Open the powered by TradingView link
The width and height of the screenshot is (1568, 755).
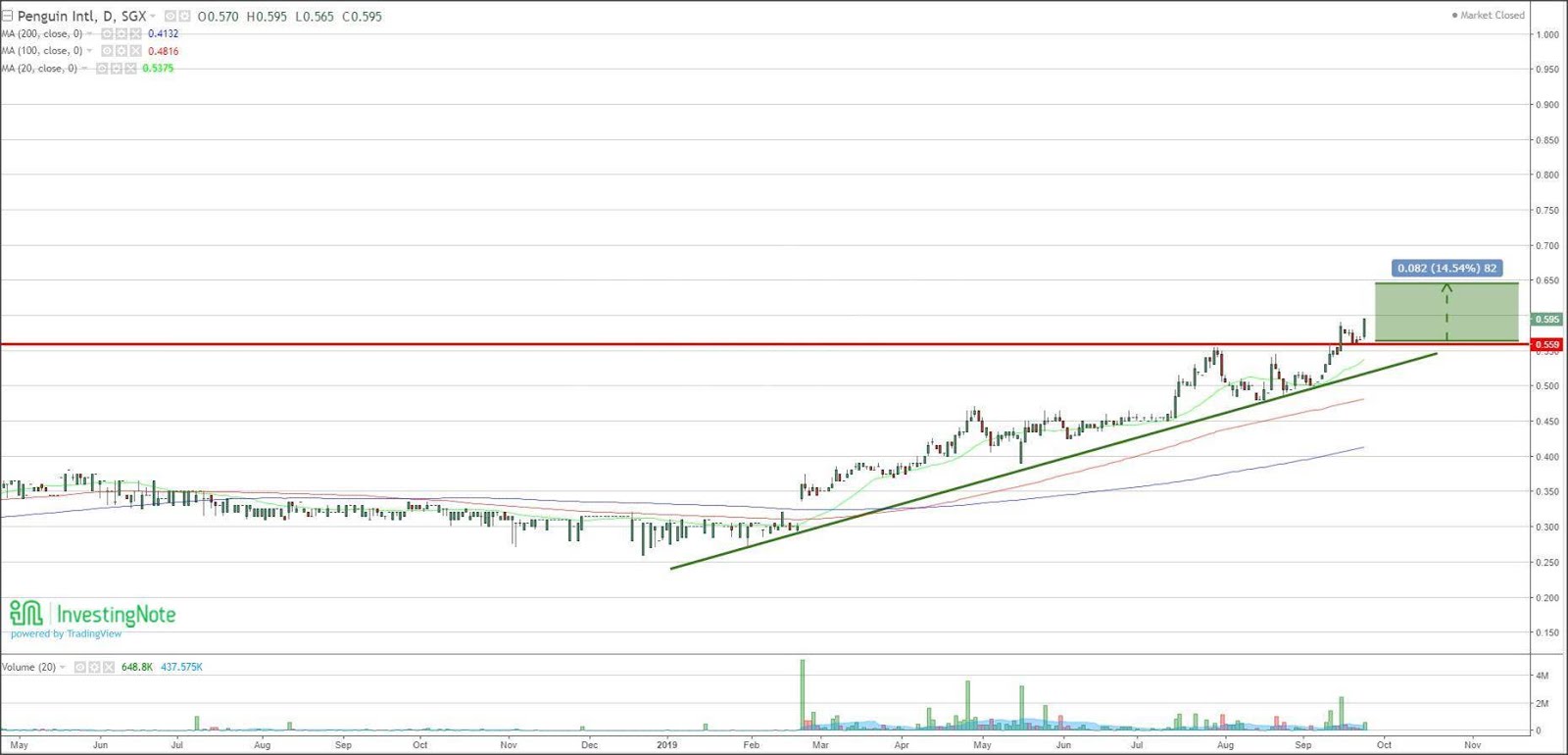pos(67,633)
